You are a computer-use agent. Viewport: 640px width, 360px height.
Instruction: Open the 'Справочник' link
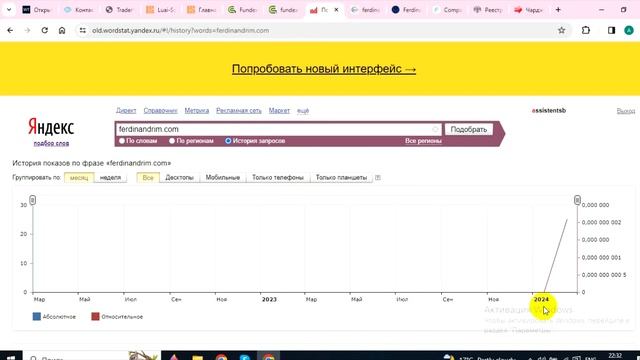pos(160,111)
